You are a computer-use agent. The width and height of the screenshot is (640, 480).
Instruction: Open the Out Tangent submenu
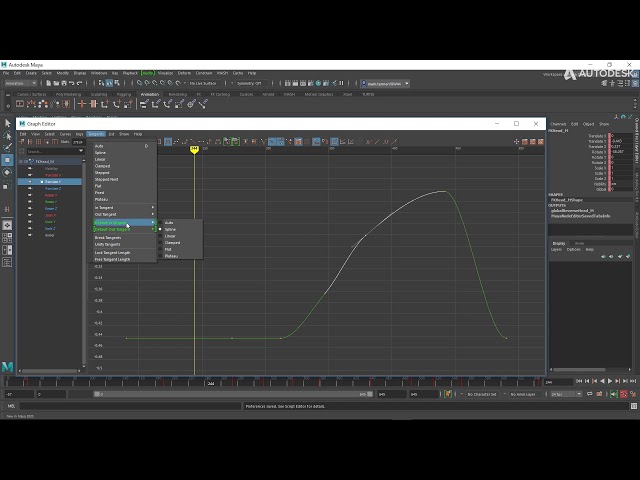coord(124,214)
